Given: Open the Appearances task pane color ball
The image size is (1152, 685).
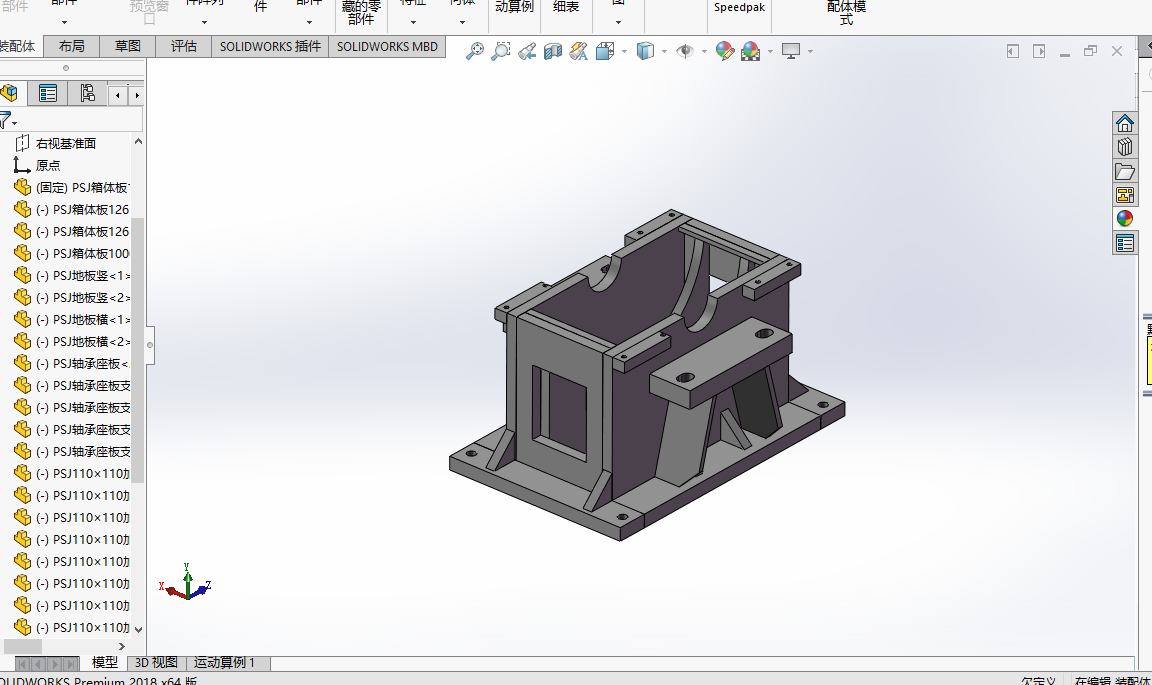Looking at the screenshot, I should [x=1124, y=218].
